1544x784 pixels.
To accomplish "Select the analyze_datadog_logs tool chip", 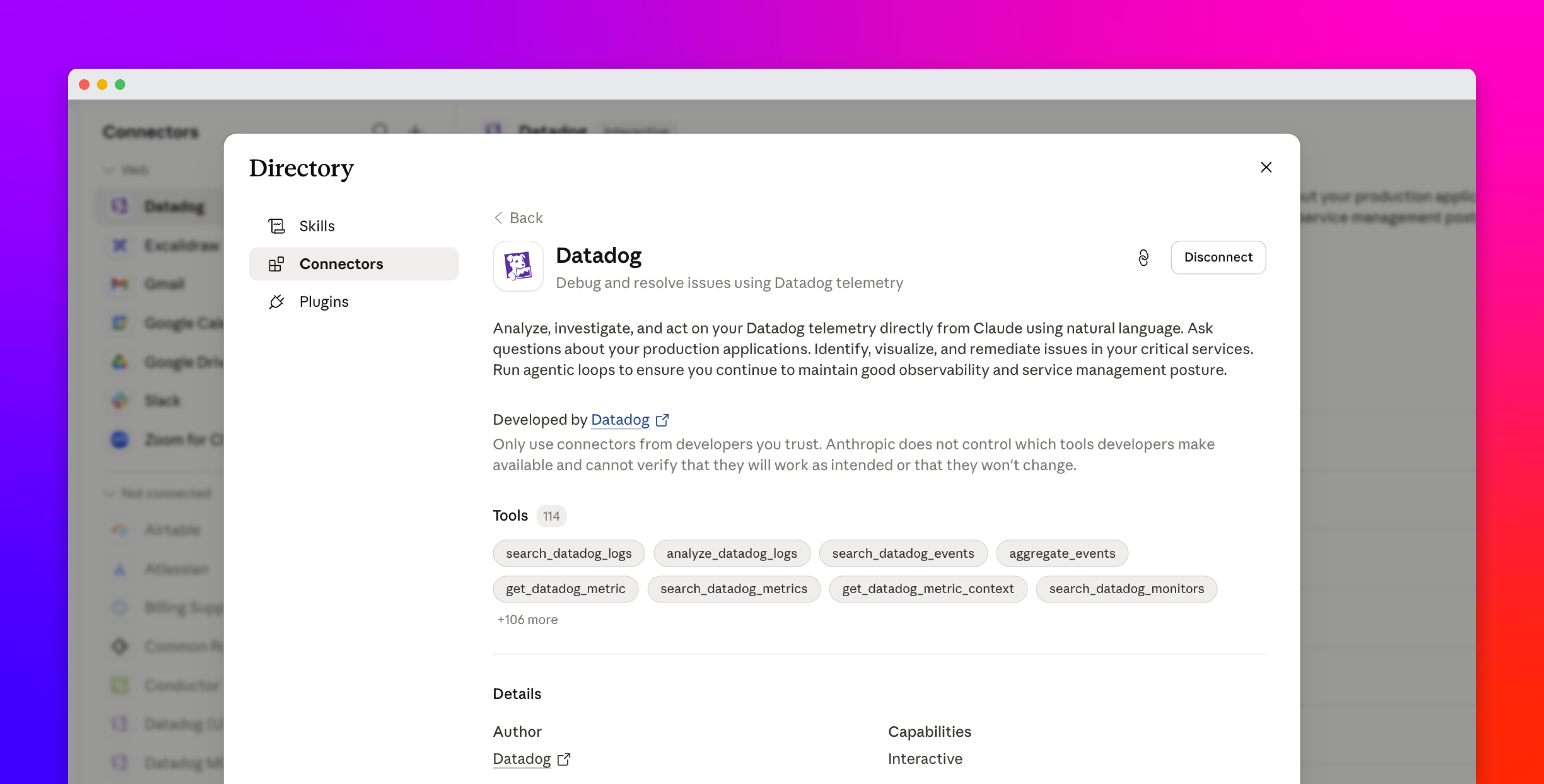I will (x=732, y=553).
